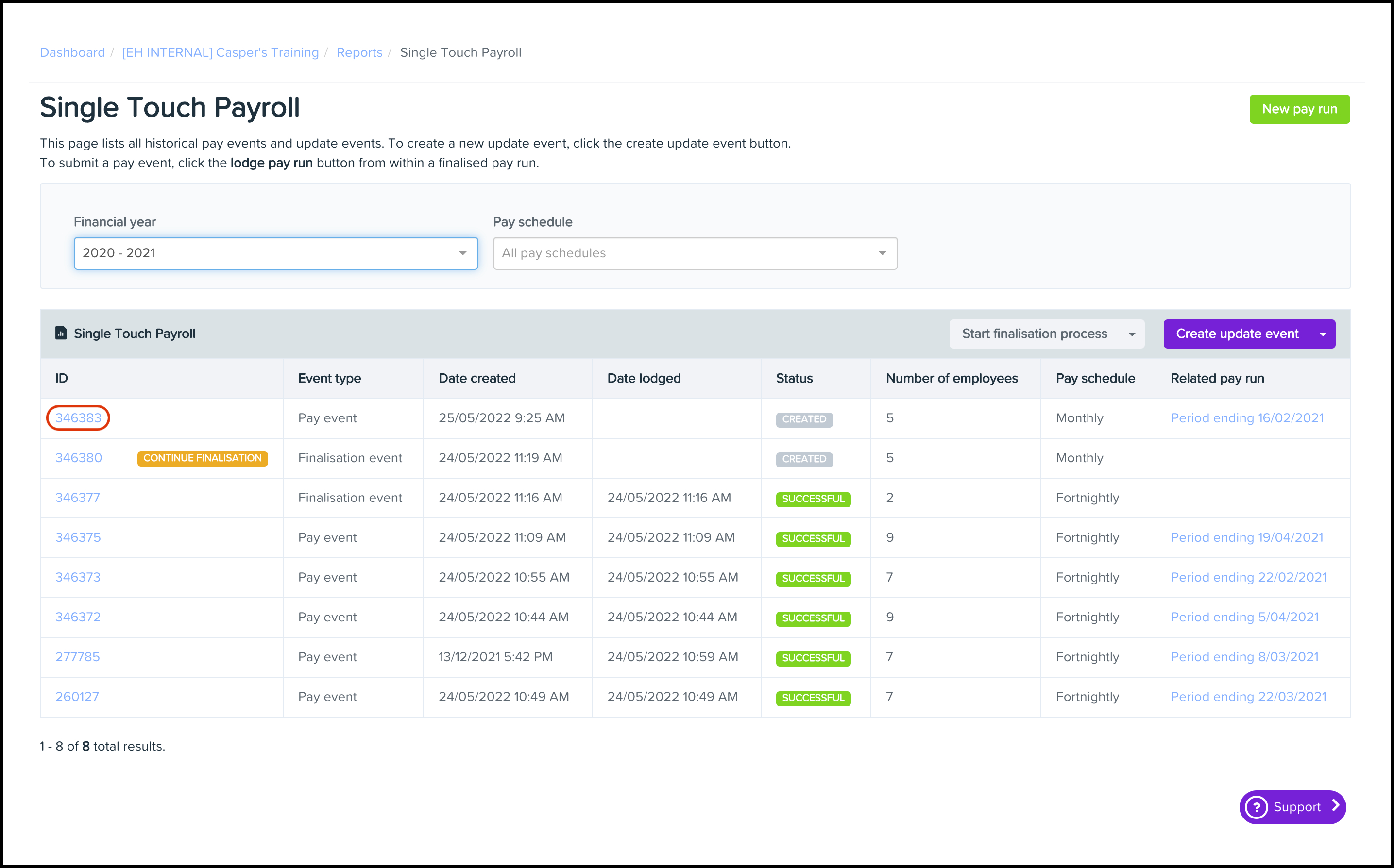1394x868 pixels.
Task: Click Create update event dropdown arrow
Action: [1323, 334]
